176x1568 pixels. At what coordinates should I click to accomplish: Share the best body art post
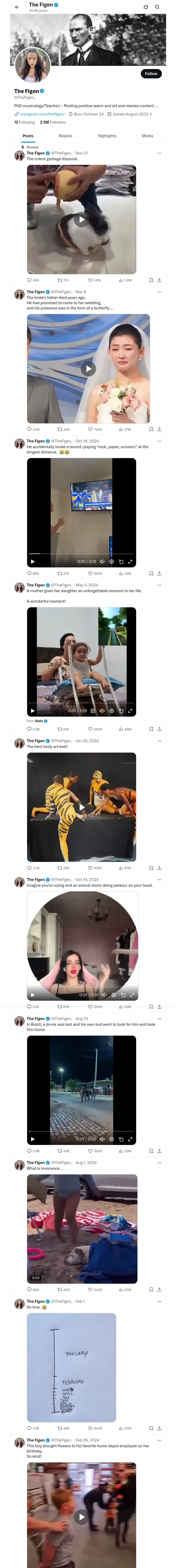pyautogui.click(x=159, y=868)
